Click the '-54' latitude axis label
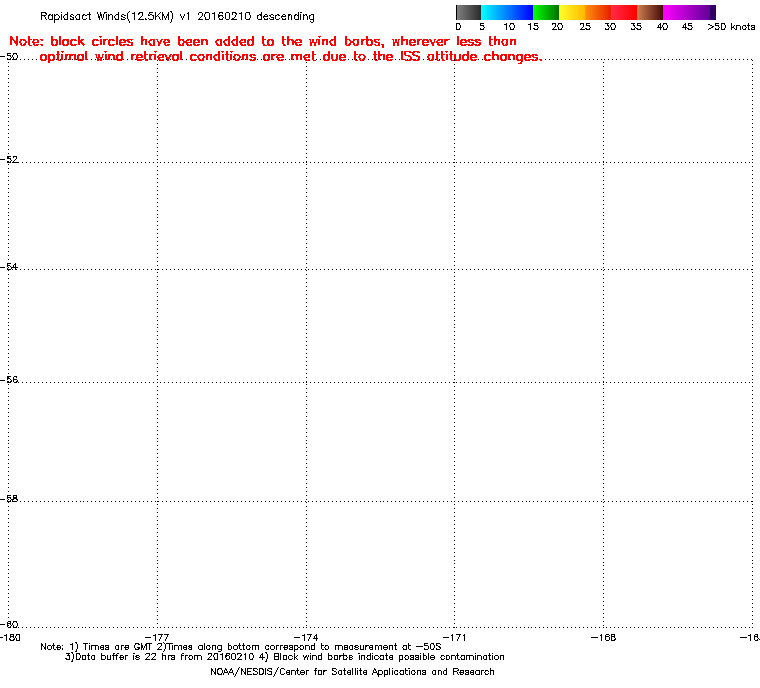Image resolution: width=760 pixels, height=688 pixels. [9, 267]
